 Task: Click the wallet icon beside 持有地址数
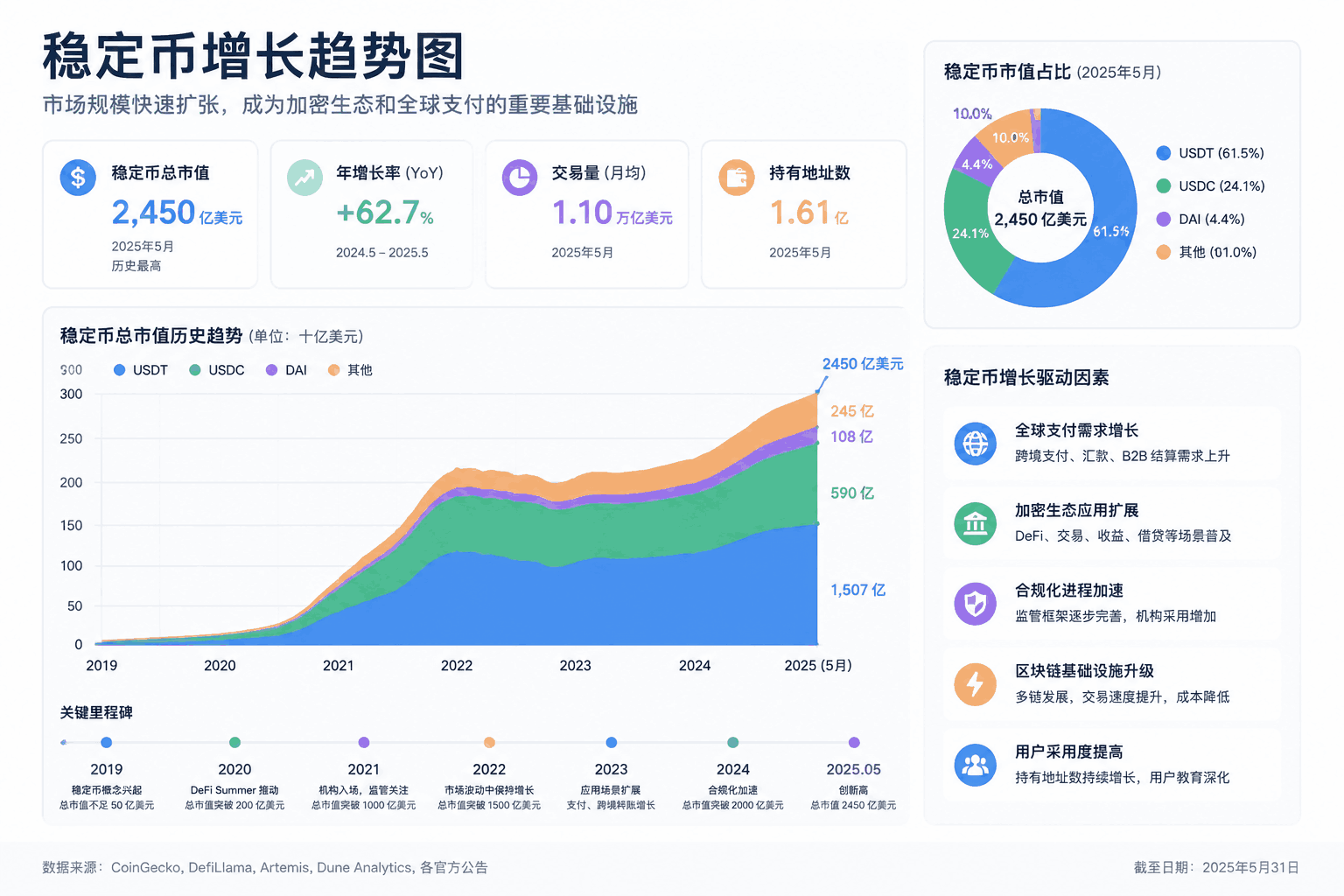[x=737, y=178]
